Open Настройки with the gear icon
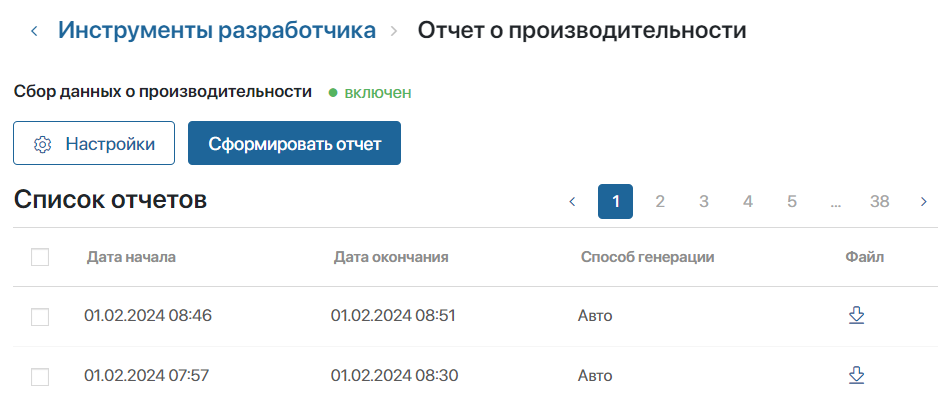This screenshot has height=397, width=938. [x=94, y=143]
